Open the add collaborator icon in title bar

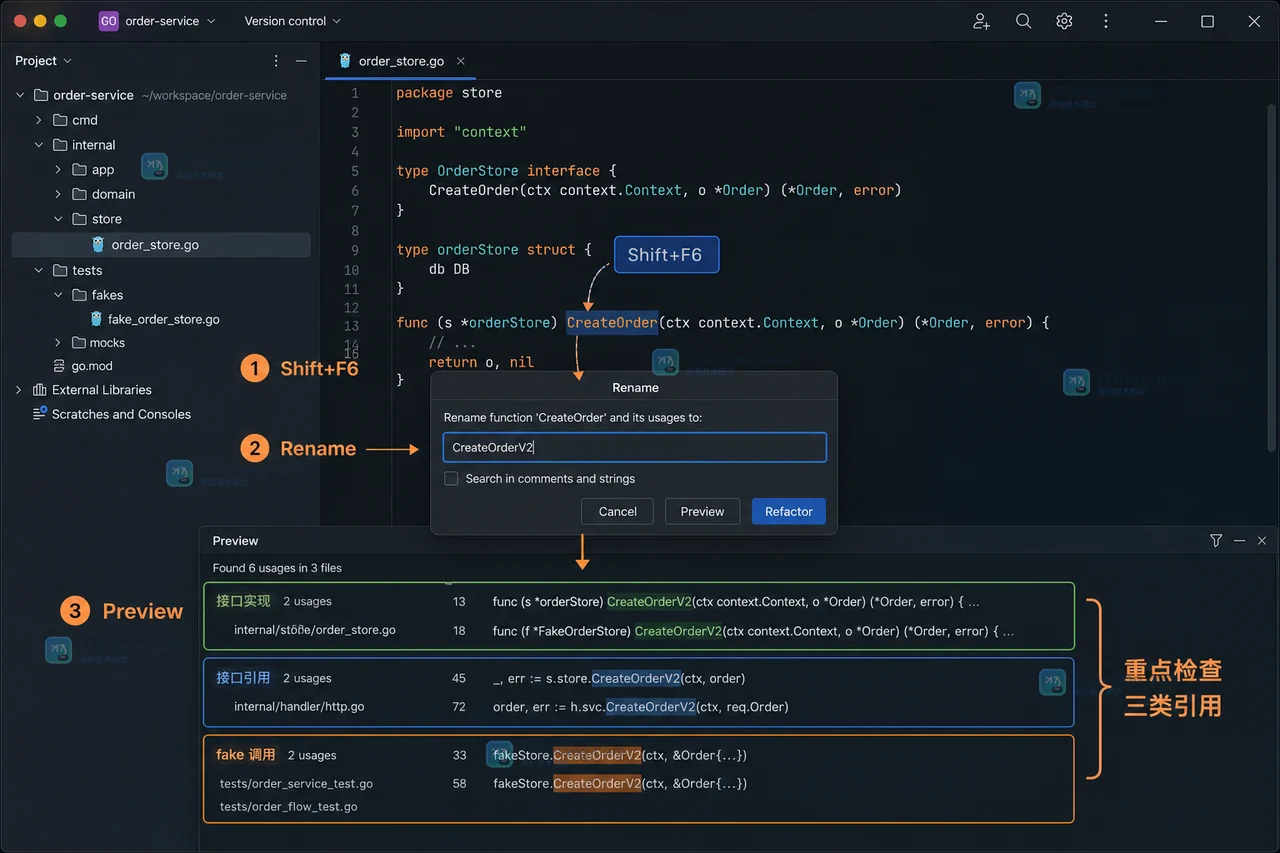981,21
